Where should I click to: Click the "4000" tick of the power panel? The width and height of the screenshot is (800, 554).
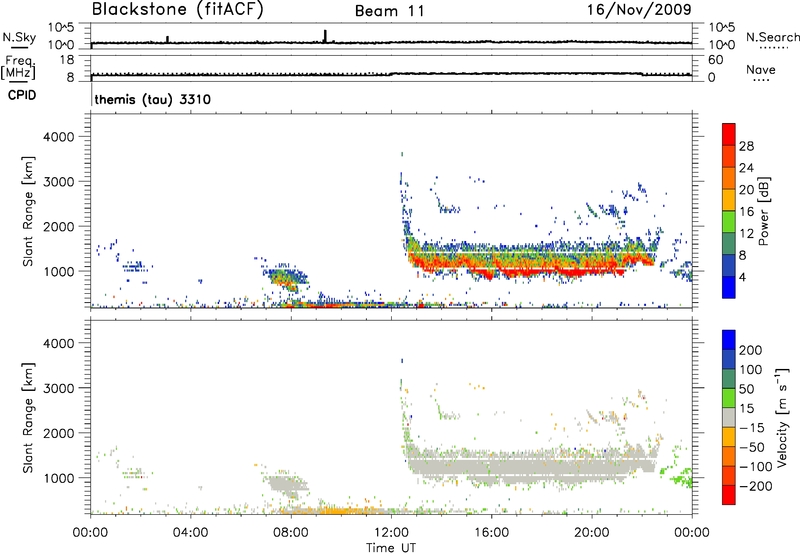click(59, 137)
